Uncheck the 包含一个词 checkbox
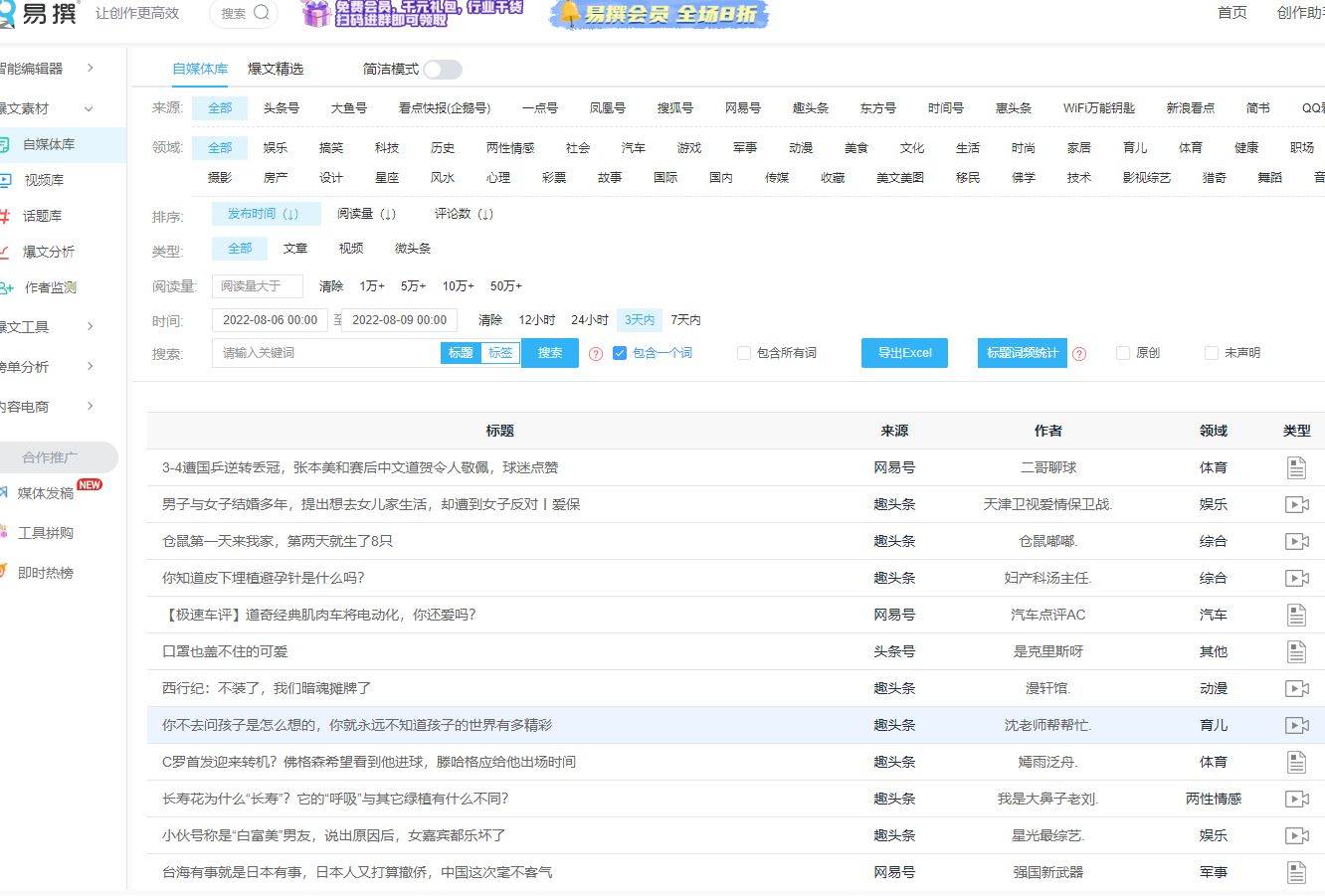The height and width of the screenshot is (896, 1325). pos(620,353)
